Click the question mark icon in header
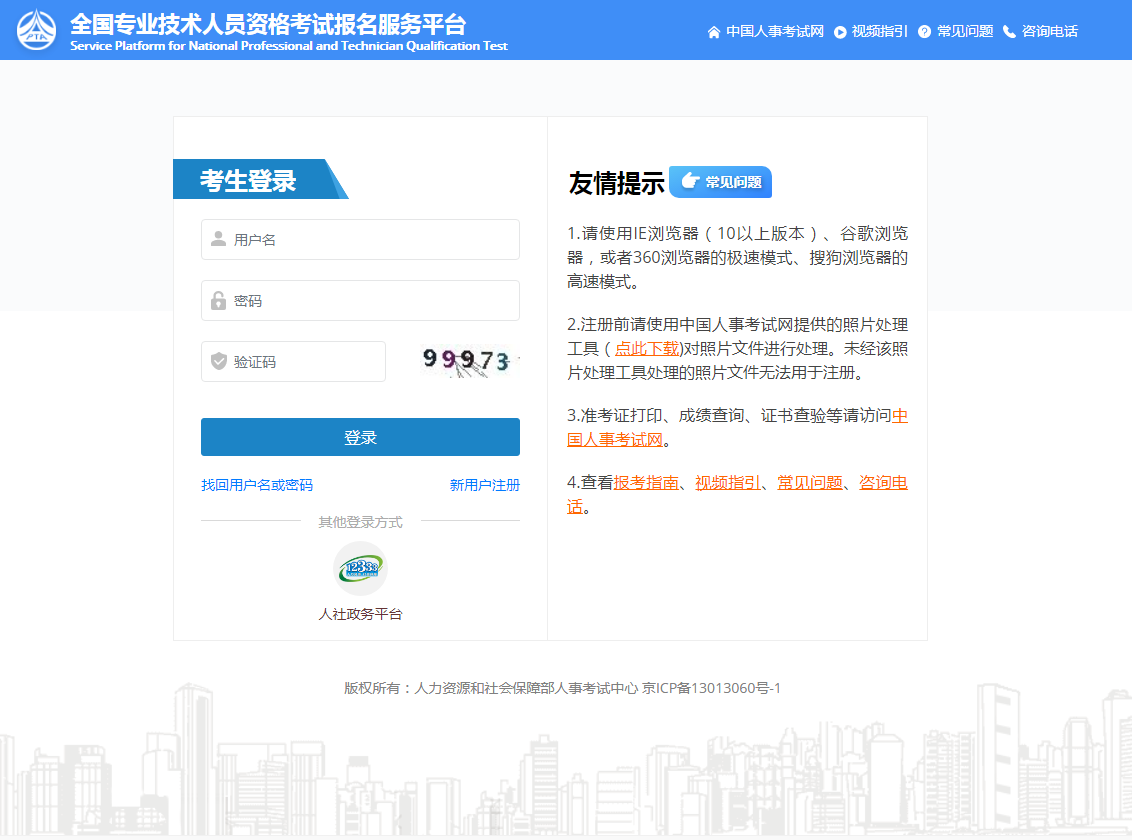 pos(924,32)
